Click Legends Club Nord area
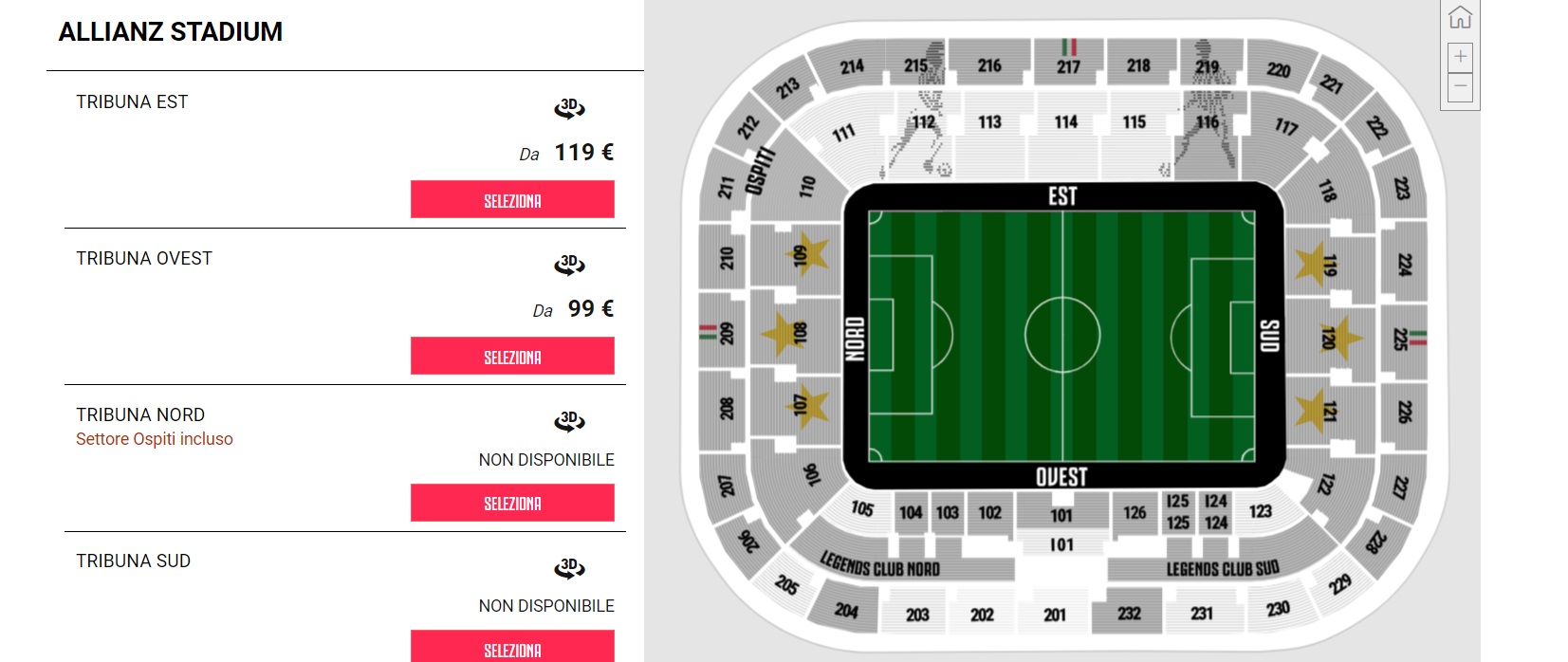The image size is (1568, 662). [879, 567]
